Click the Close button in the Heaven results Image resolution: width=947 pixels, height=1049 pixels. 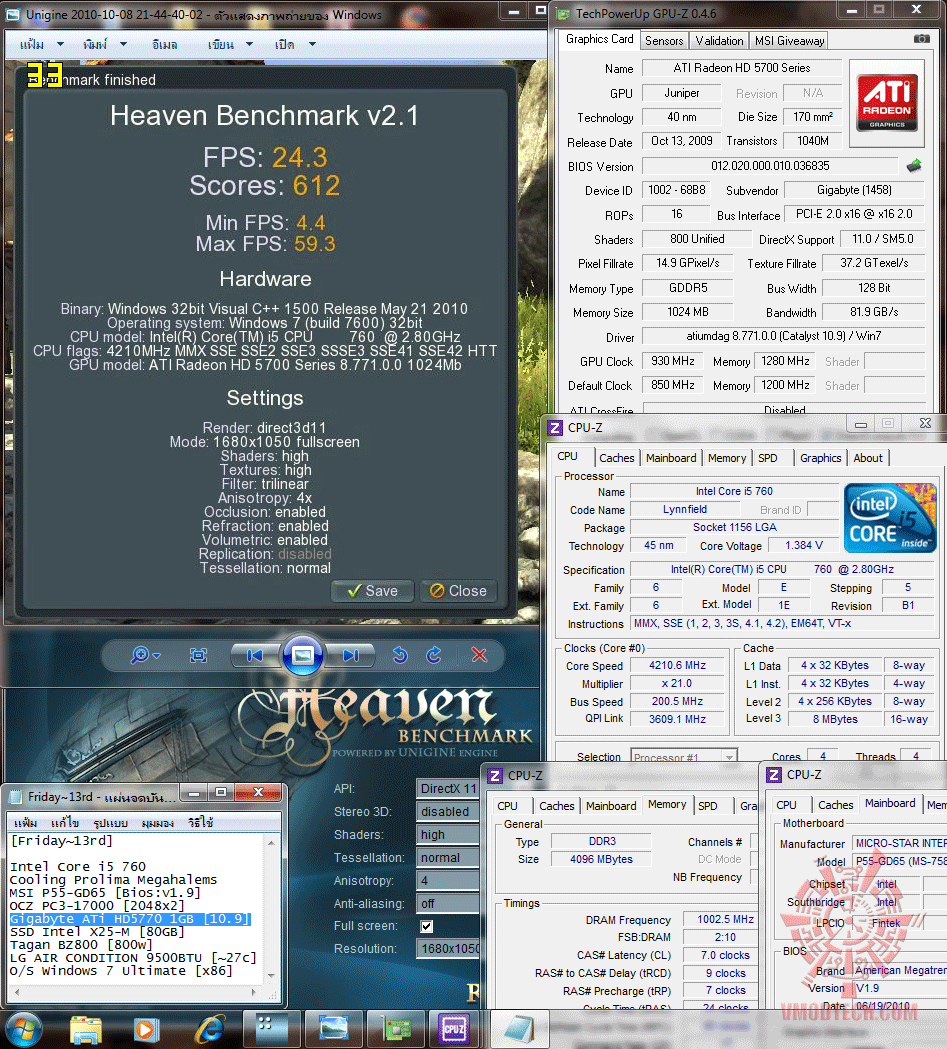click(459, 591)
